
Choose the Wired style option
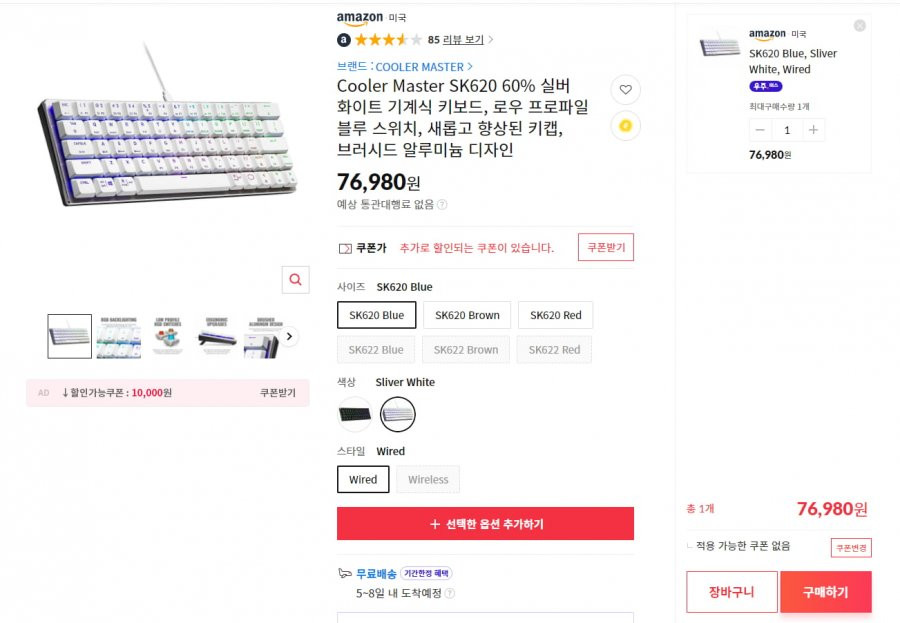tap(363, 479)
